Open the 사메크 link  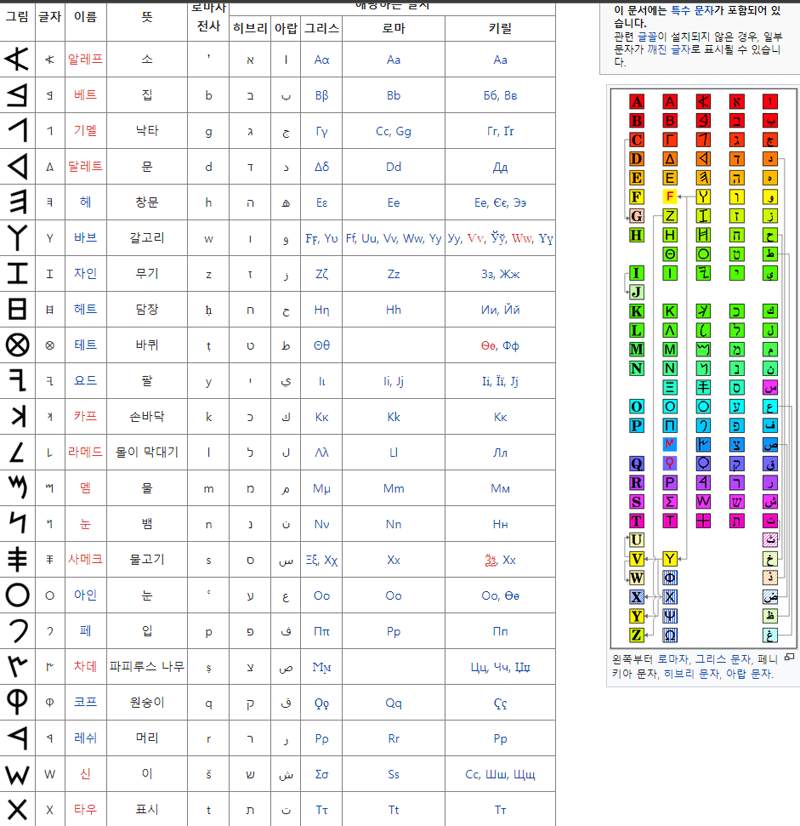[85, 559]
